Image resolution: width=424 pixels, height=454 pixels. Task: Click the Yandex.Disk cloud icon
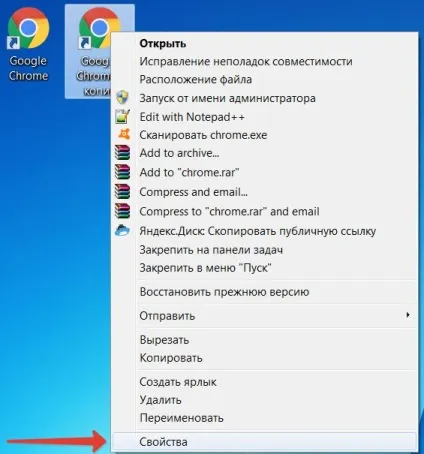coord(122,231)
